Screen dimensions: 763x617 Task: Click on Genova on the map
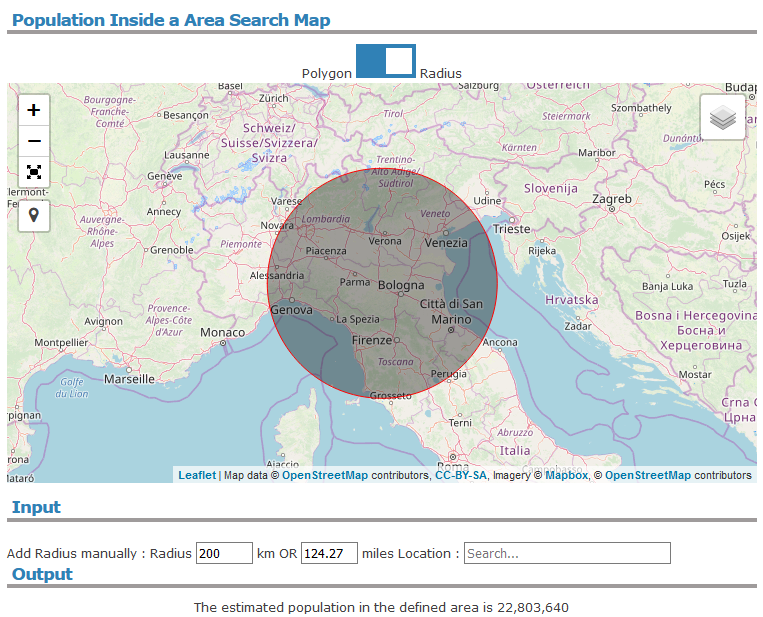pos(294,310)
